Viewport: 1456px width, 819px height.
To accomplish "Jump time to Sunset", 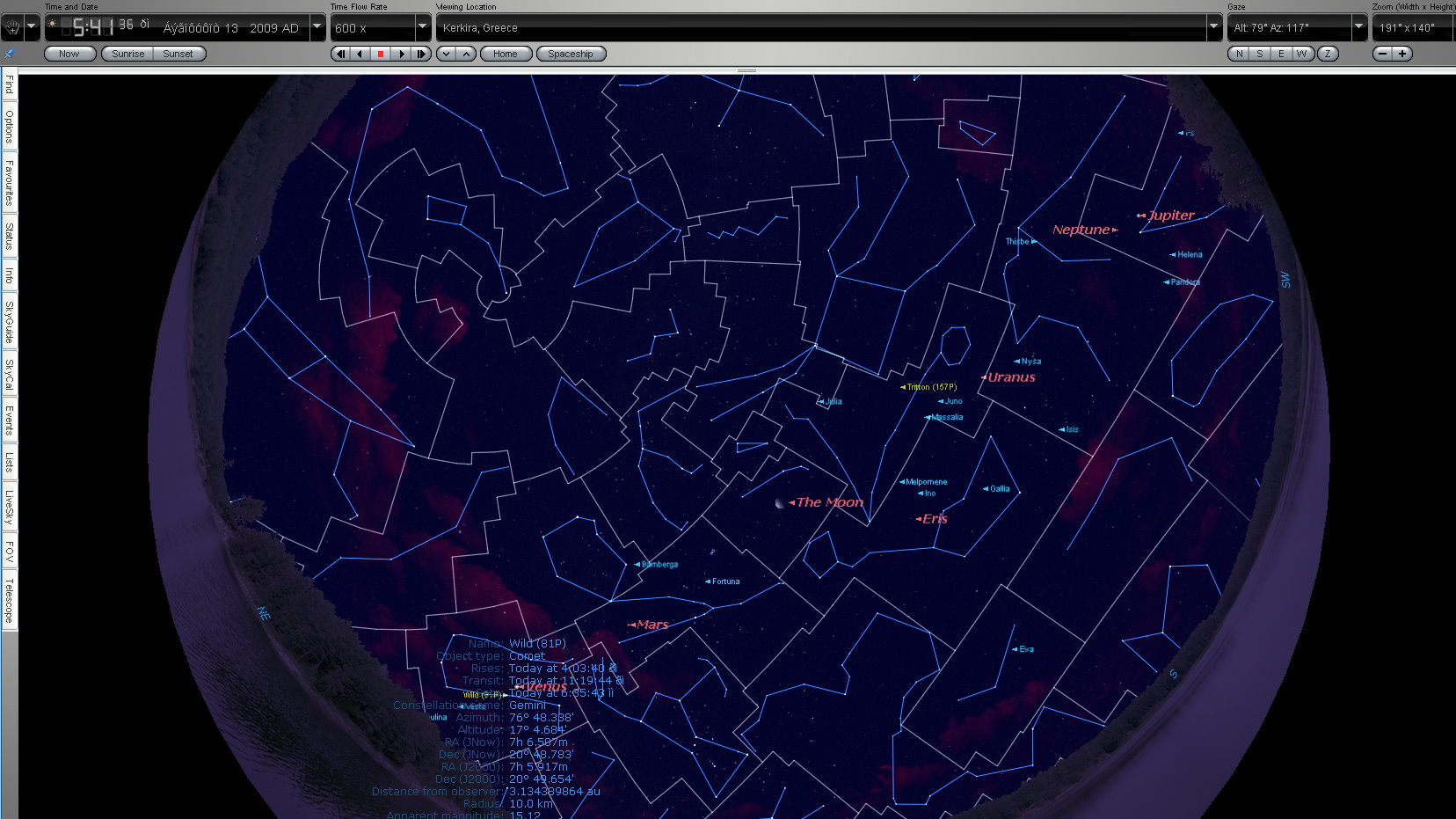I will [178, 54].
